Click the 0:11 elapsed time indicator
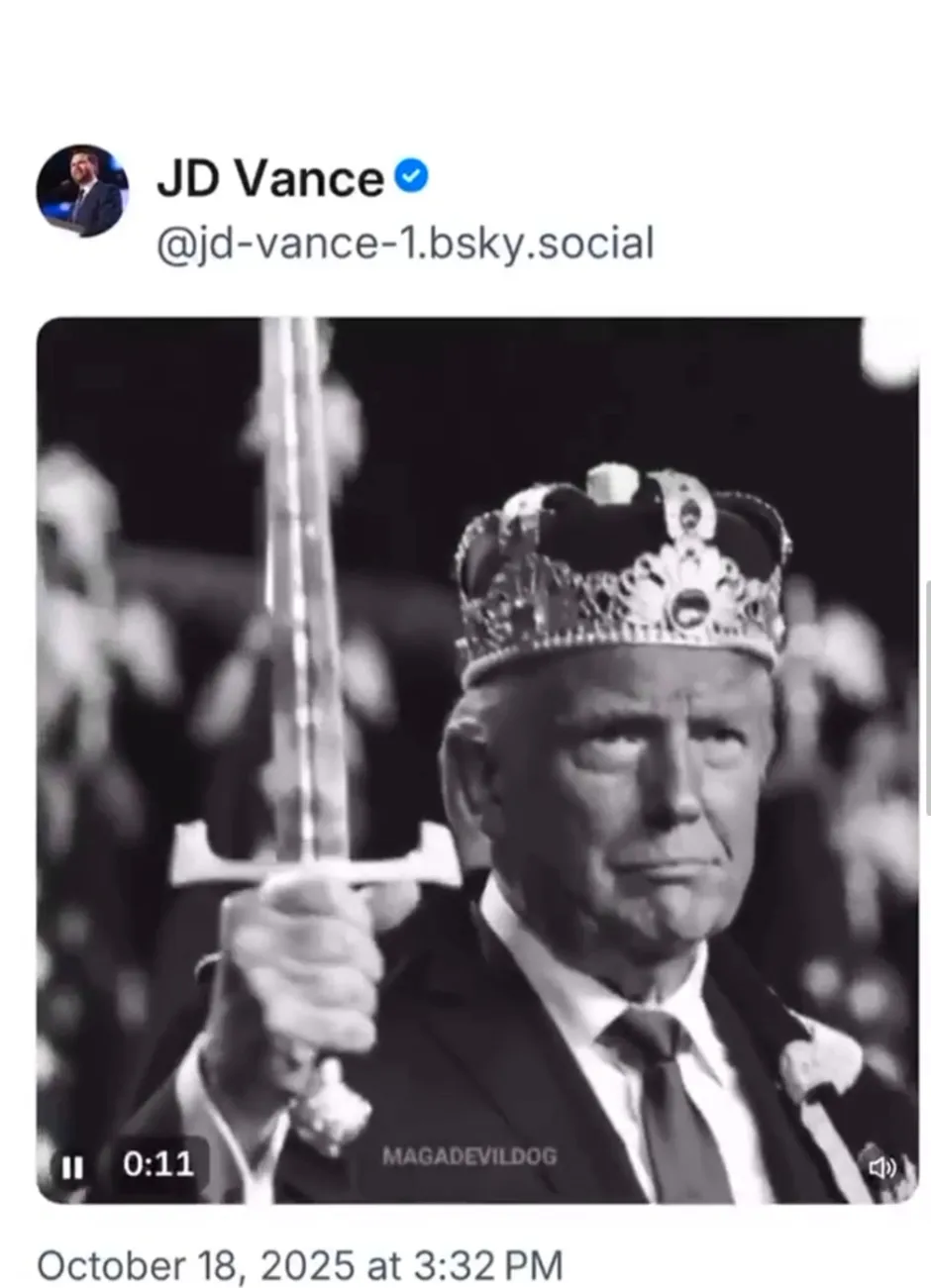This screenshot has width=931, height=1288. tap(158, 1164)
